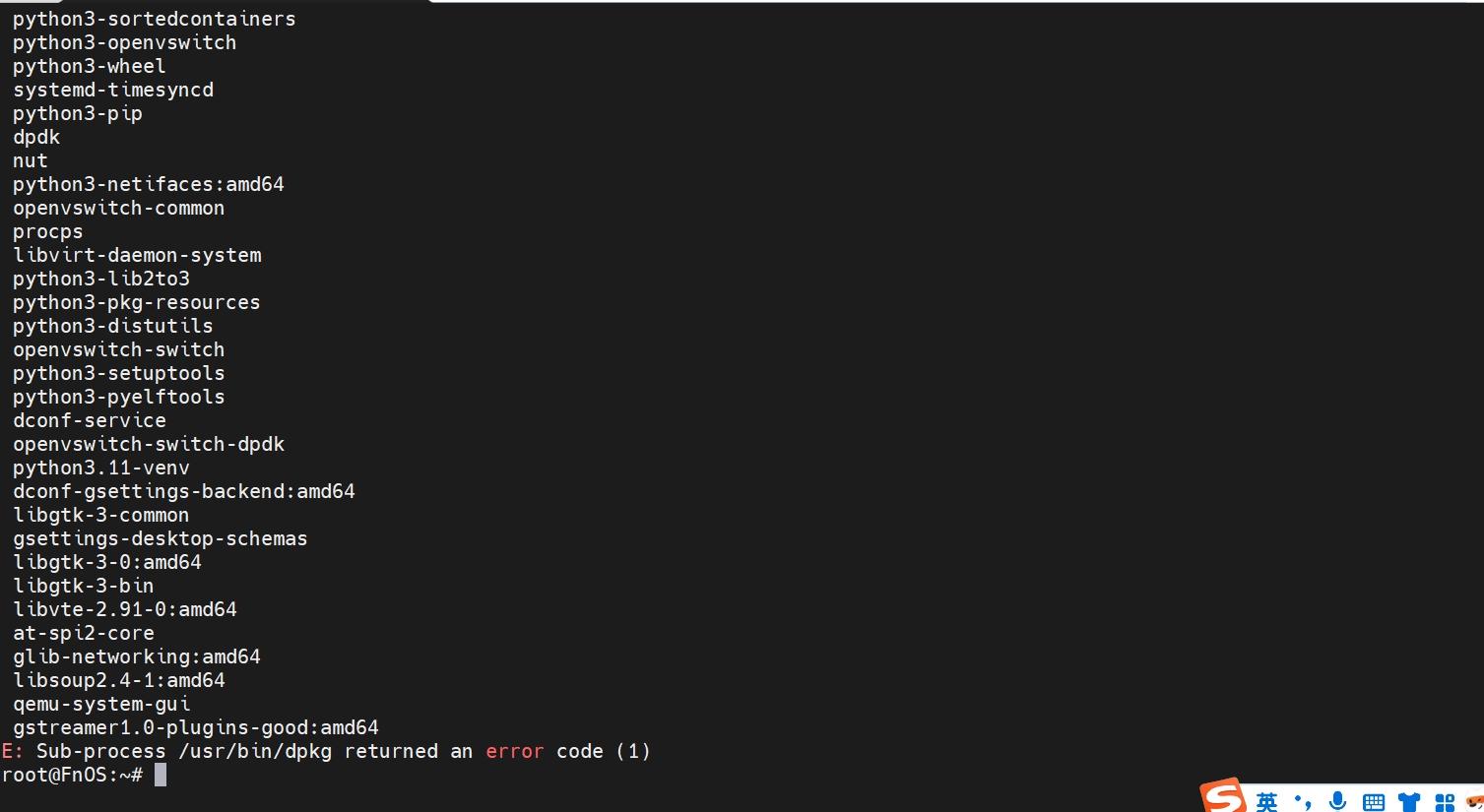Click the red word error in the message
This screenshot has width=1484, height=812.
tap(514, 751)
